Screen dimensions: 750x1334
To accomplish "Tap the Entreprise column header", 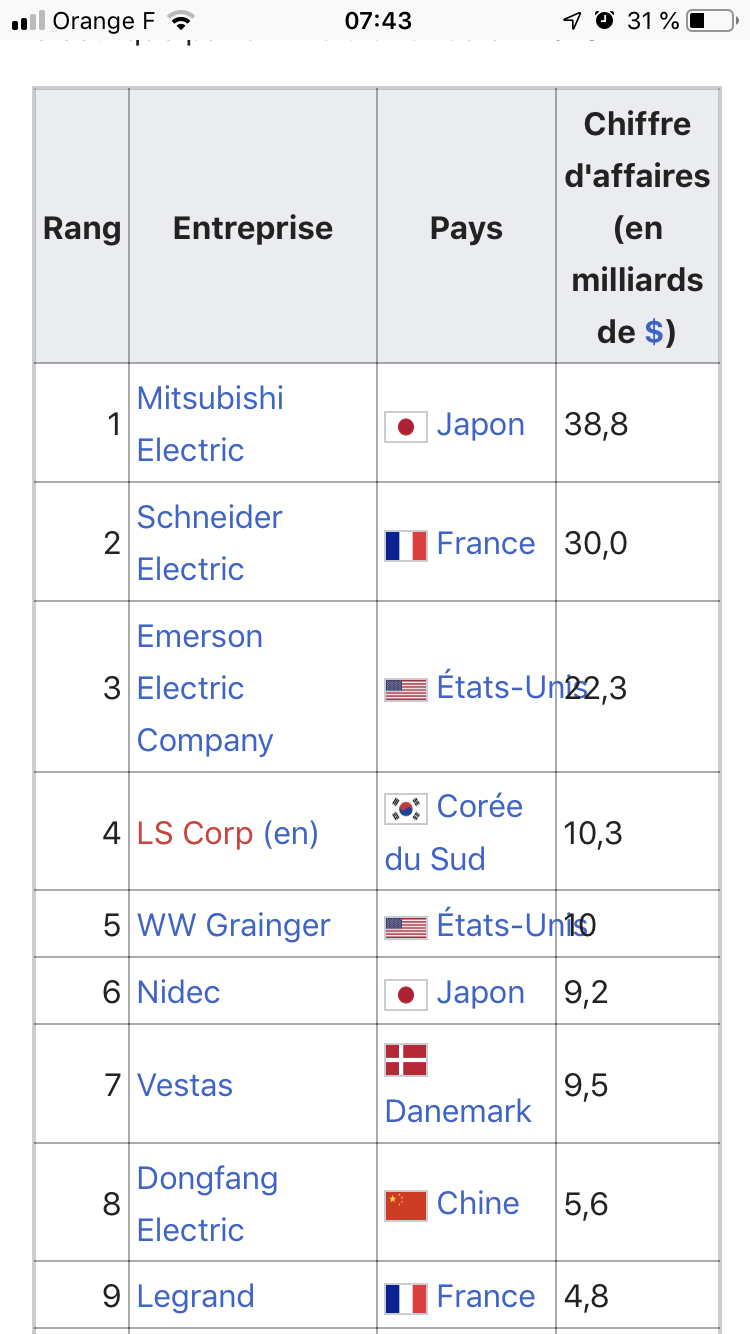I will (253, 228).
